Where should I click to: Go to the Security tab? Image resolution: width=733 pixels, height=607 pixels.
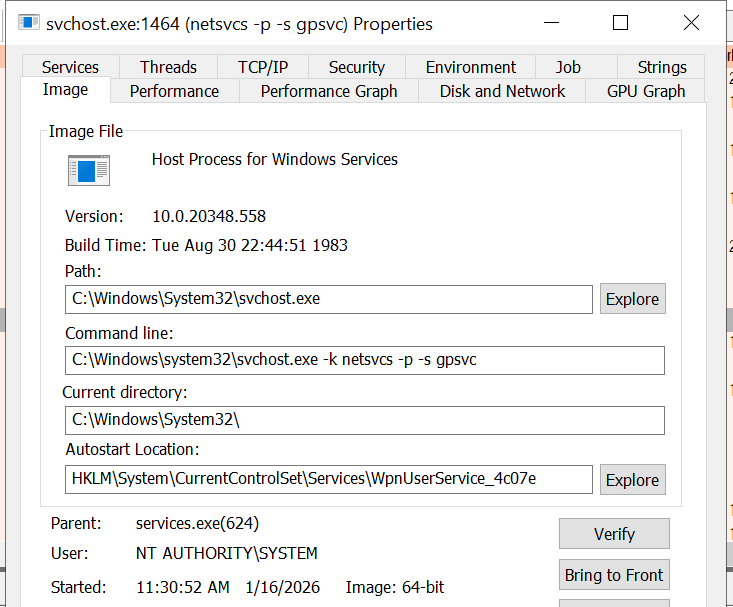point(356,67)
